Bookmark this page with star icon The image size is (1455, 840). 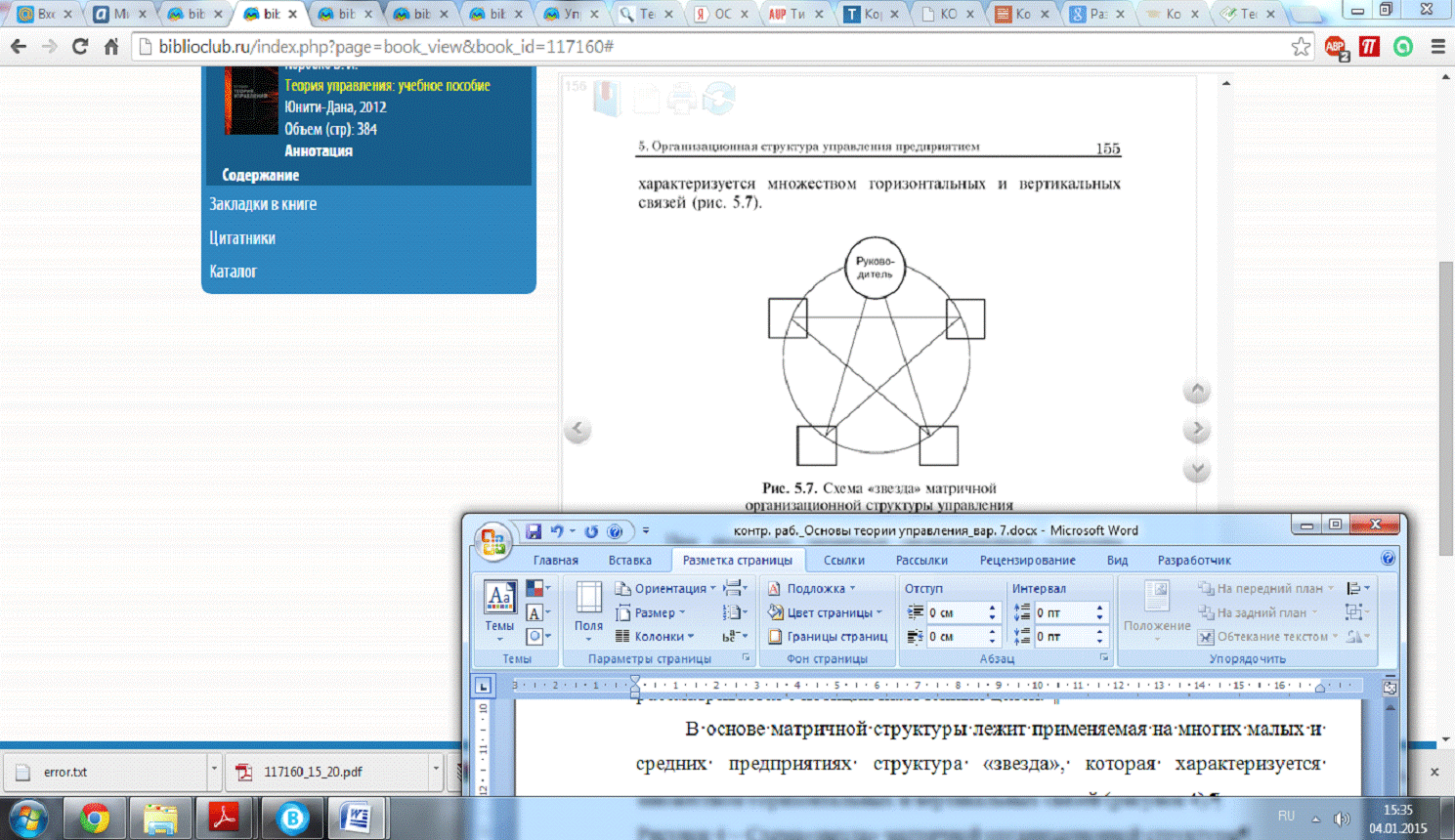click(x=1301, y=47)
